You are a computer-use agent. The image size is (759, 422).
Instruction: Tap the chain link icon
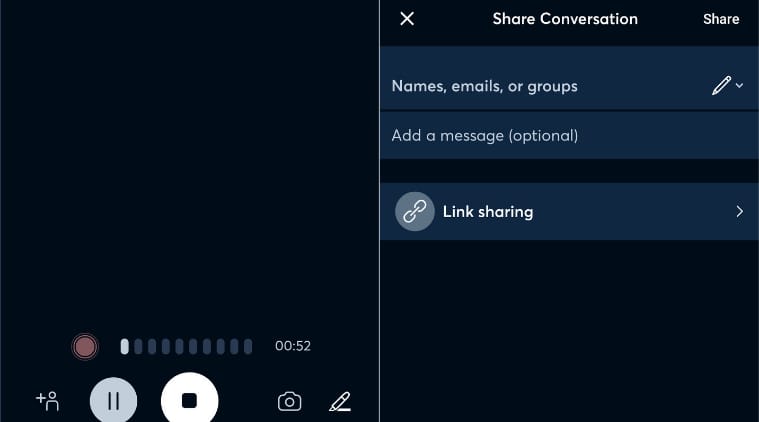pyautogui.click(x=415, y=211)
